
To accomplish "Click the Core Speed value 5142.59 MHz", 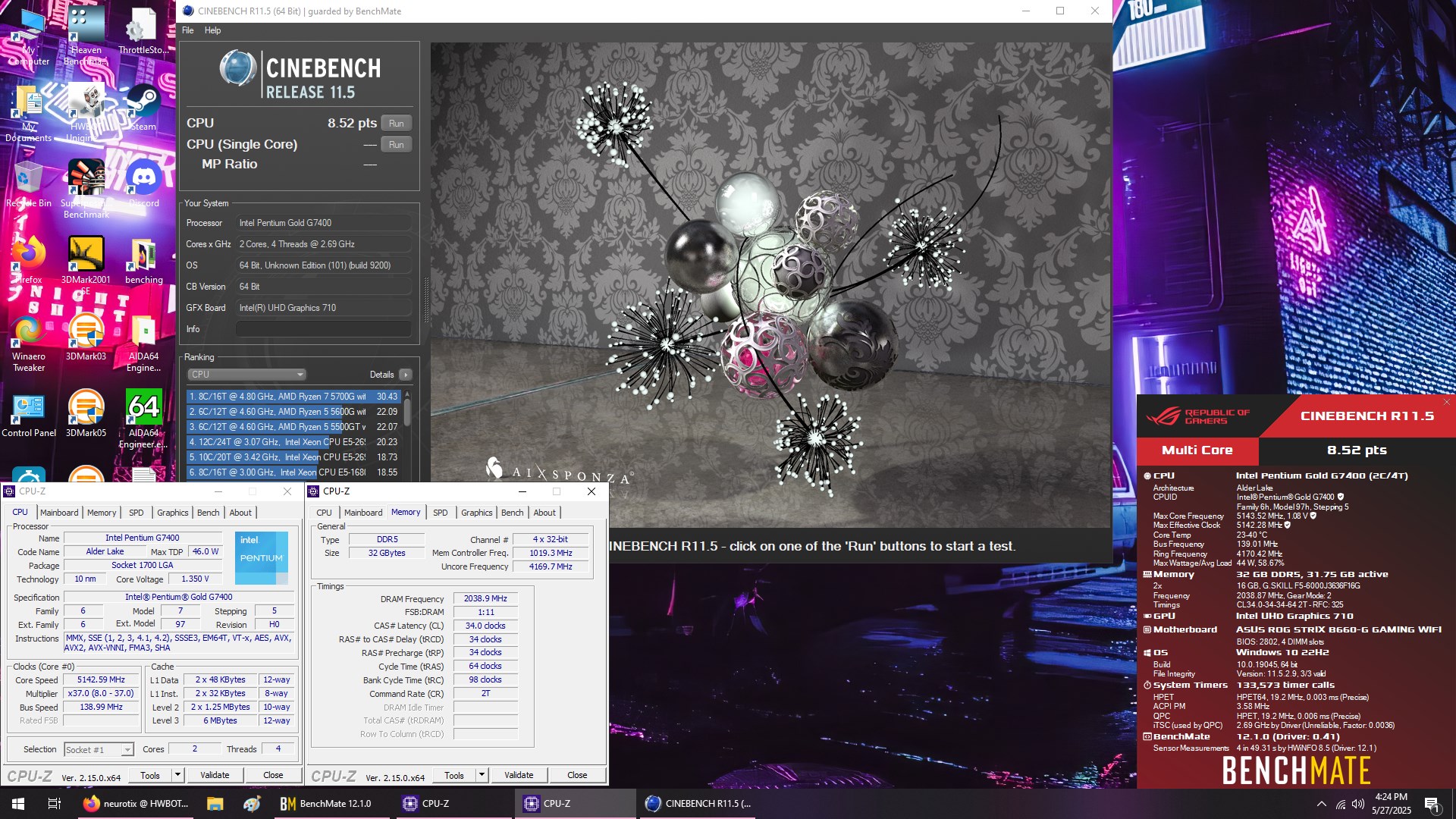I will click(101, 680).
